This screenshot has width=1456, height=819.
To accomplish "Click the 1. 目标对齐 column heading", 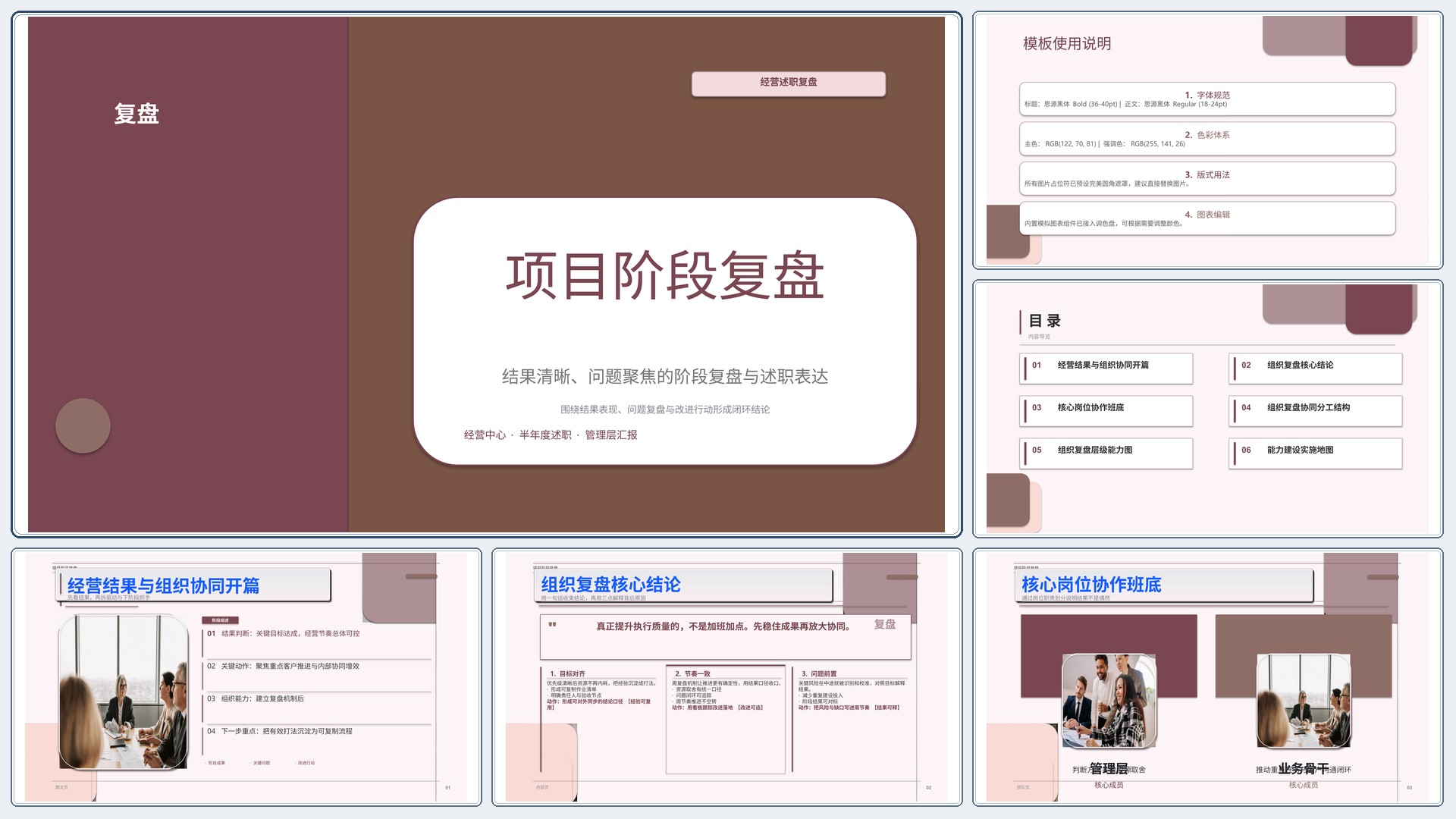I will 568,673.
